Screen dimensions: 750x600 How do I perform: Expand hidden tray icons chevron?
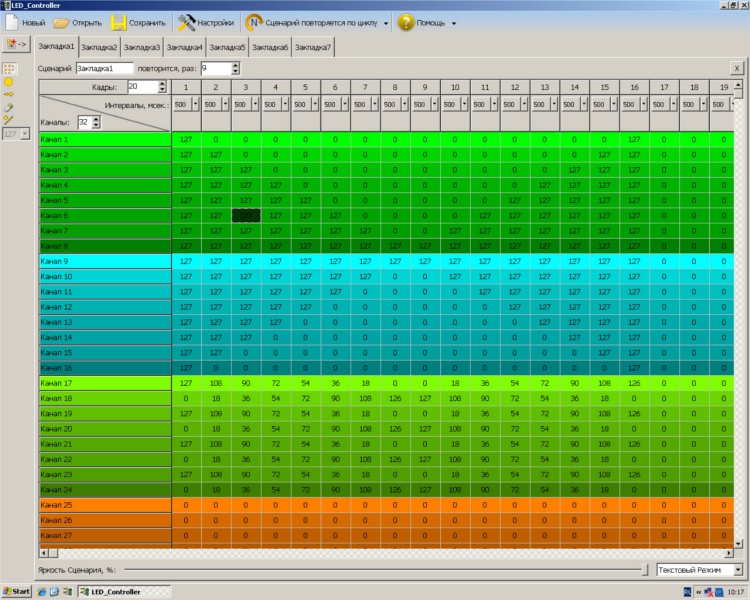699,592
